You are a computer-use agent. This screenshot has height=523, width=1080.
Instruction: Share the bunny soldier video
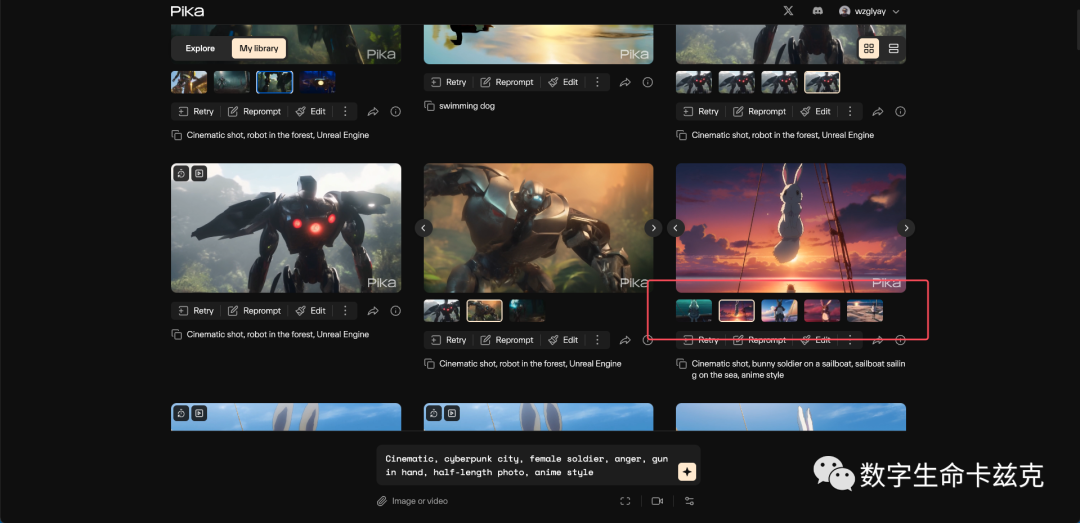878,340
